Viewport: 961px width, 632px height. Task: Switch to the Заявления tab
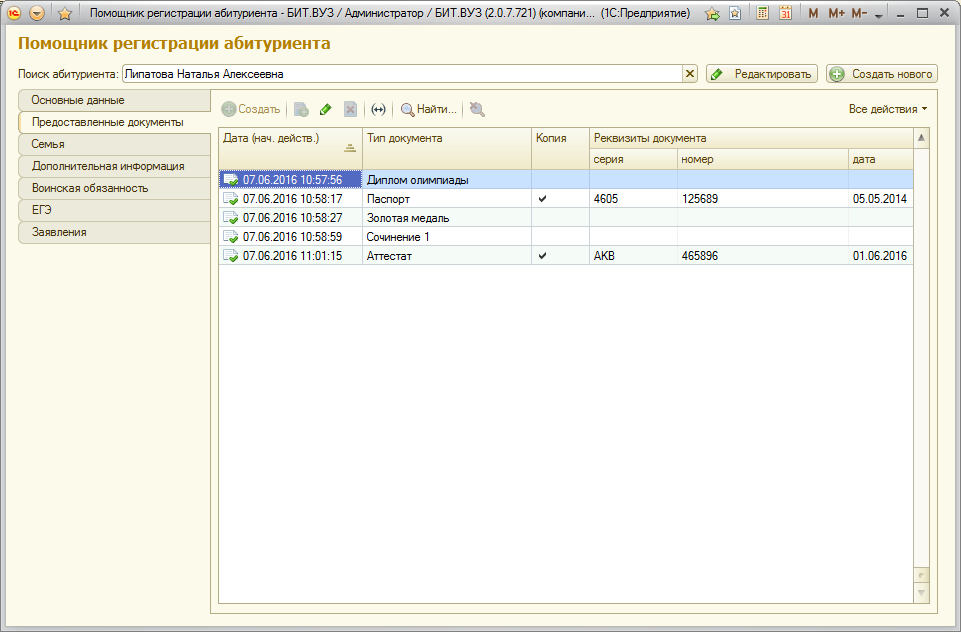115,232
